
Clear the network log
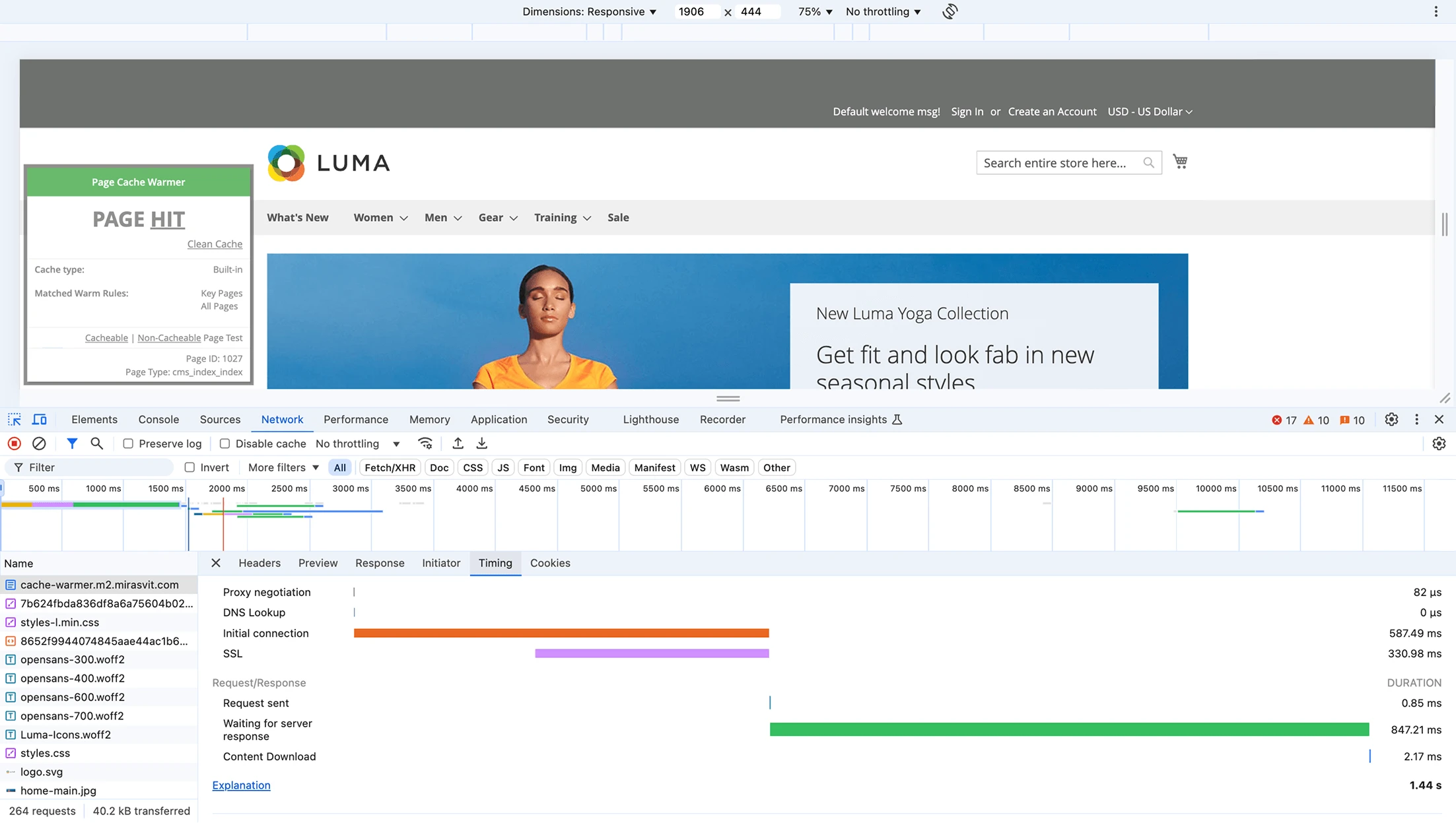pos(39,444)
